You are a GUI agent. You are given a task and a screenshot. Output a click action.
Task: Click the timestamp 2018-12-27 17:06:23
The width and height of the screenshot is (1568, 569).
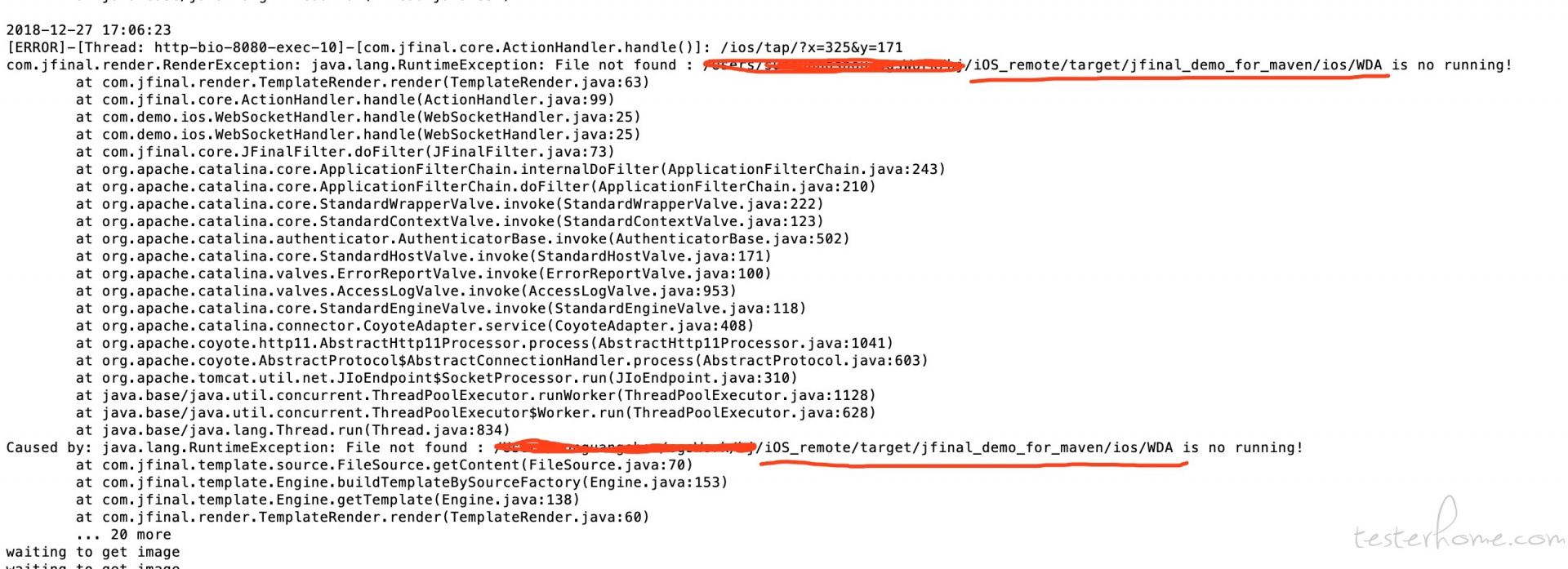(89, 30)
